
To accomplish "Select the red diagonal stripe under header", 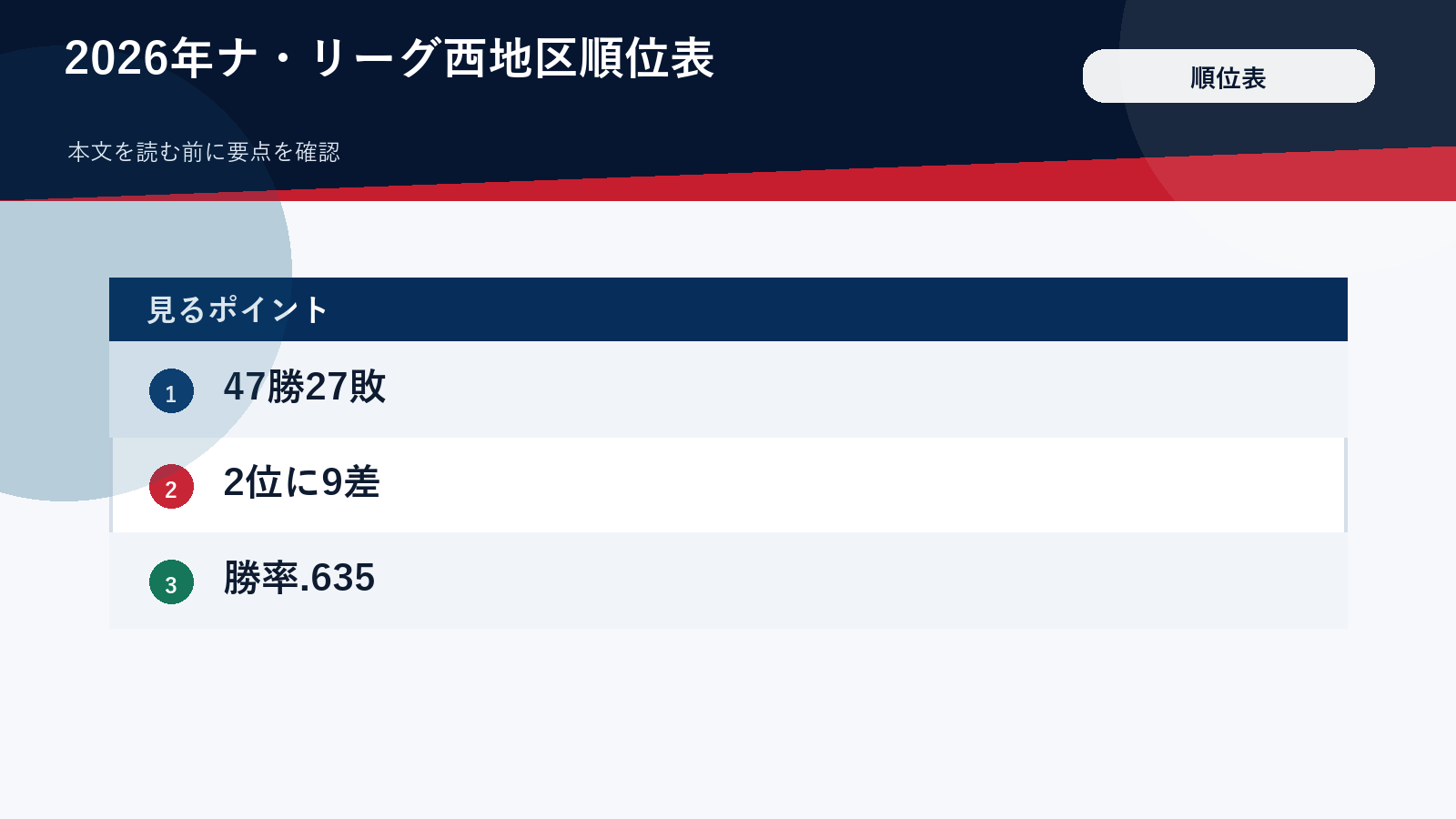I will 728,184.
